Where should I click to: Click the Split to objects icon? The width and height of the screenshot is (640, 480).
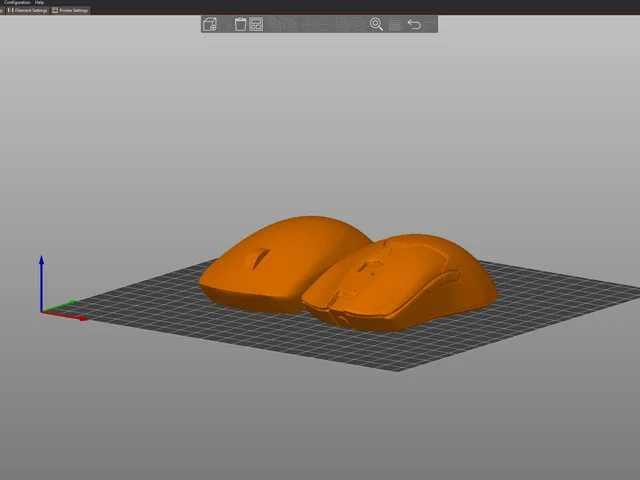tap(343, 24)
